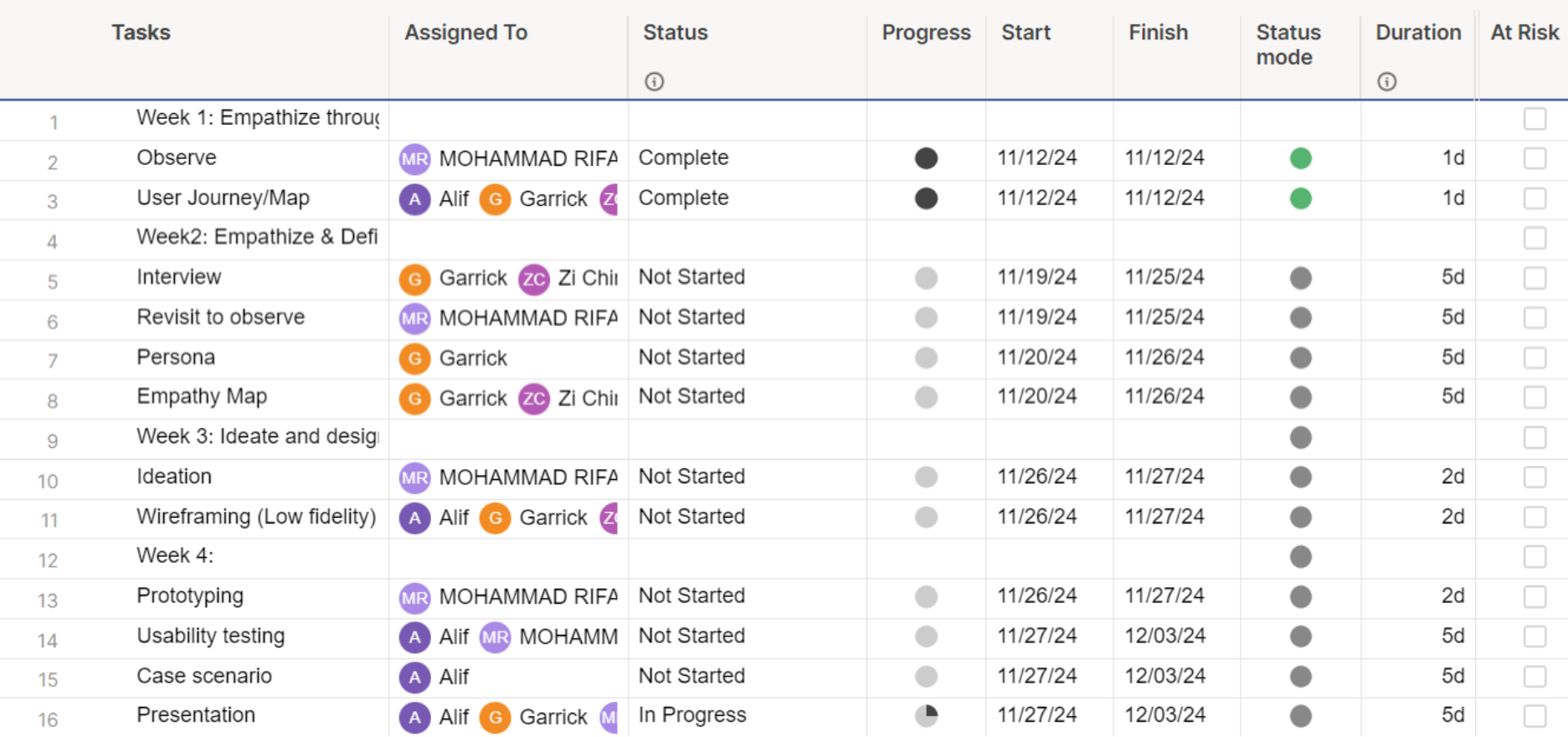Viewport: 1568px width, 737px height.
Task: Click progress circle for Presentation task
Action: click(926, 716)
